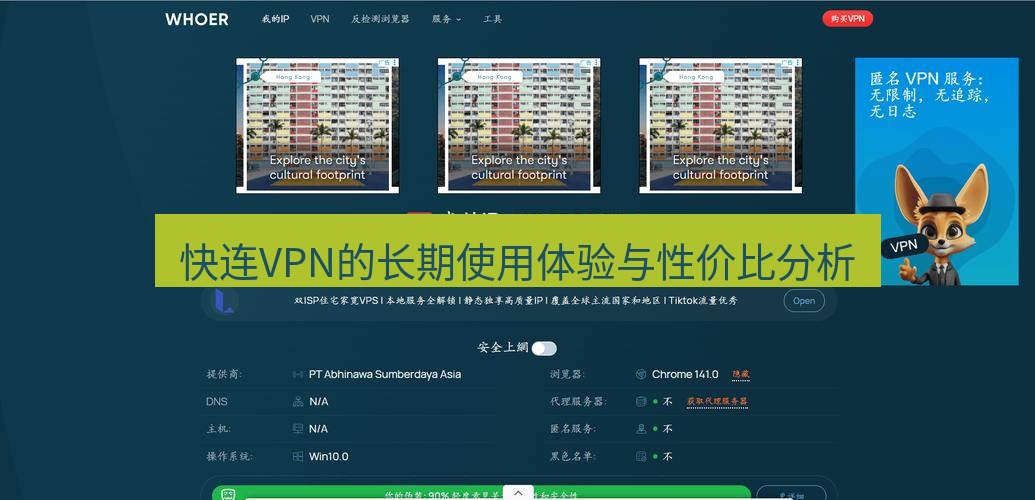The image size is (1035, 500).
Task: Click the 匿名服务 label
Action: pyautogui.click(x=572, y=429)
